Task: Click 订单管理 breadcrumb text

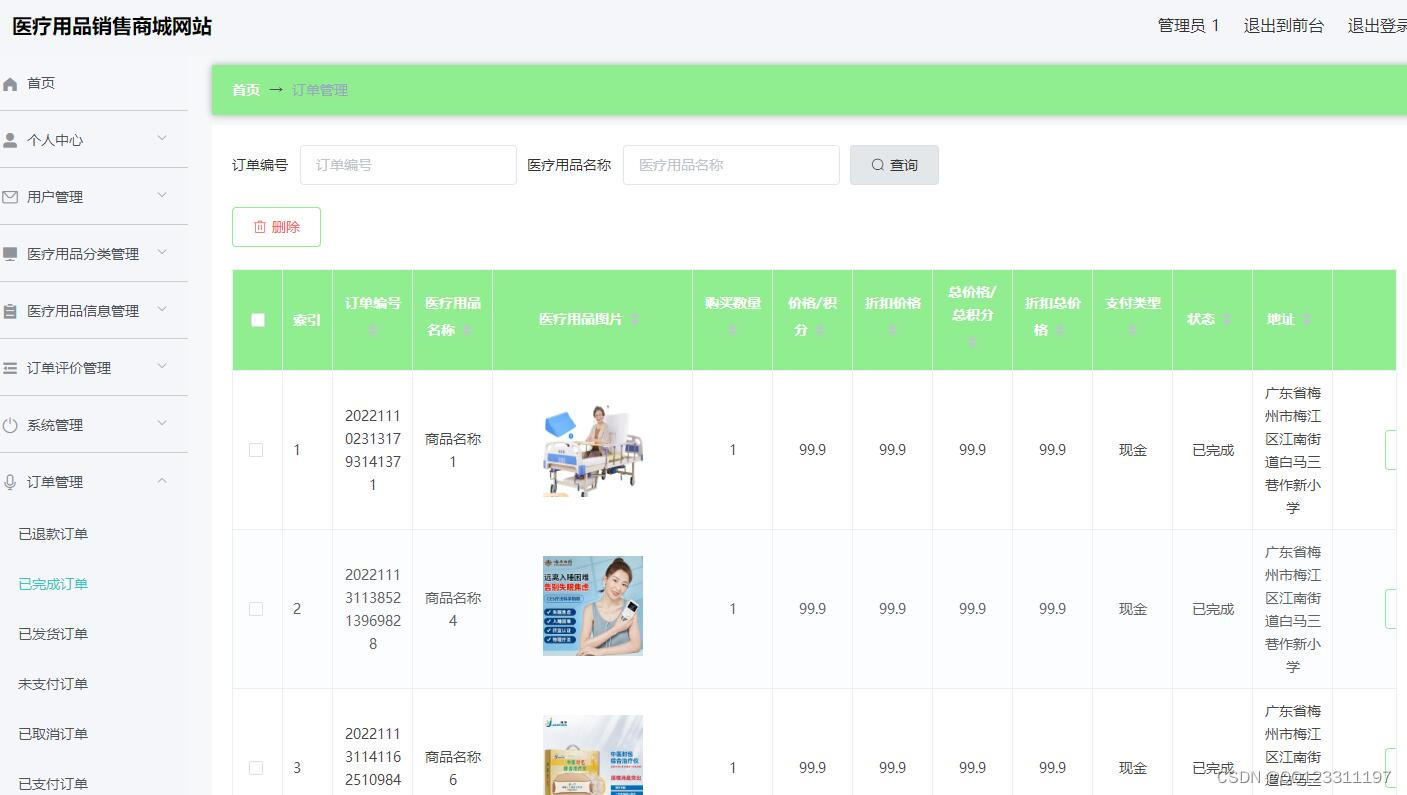Action: (x=320, y=90)
